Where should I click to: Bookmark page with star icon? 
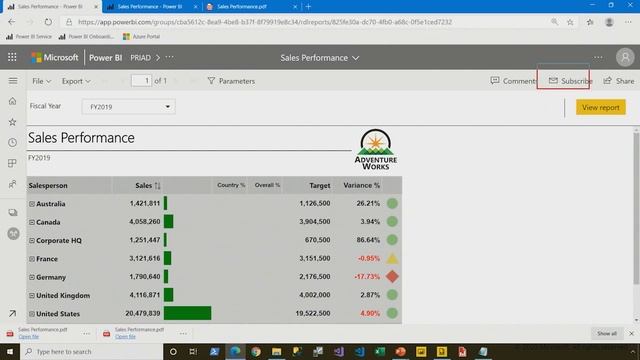click(570, 22)
